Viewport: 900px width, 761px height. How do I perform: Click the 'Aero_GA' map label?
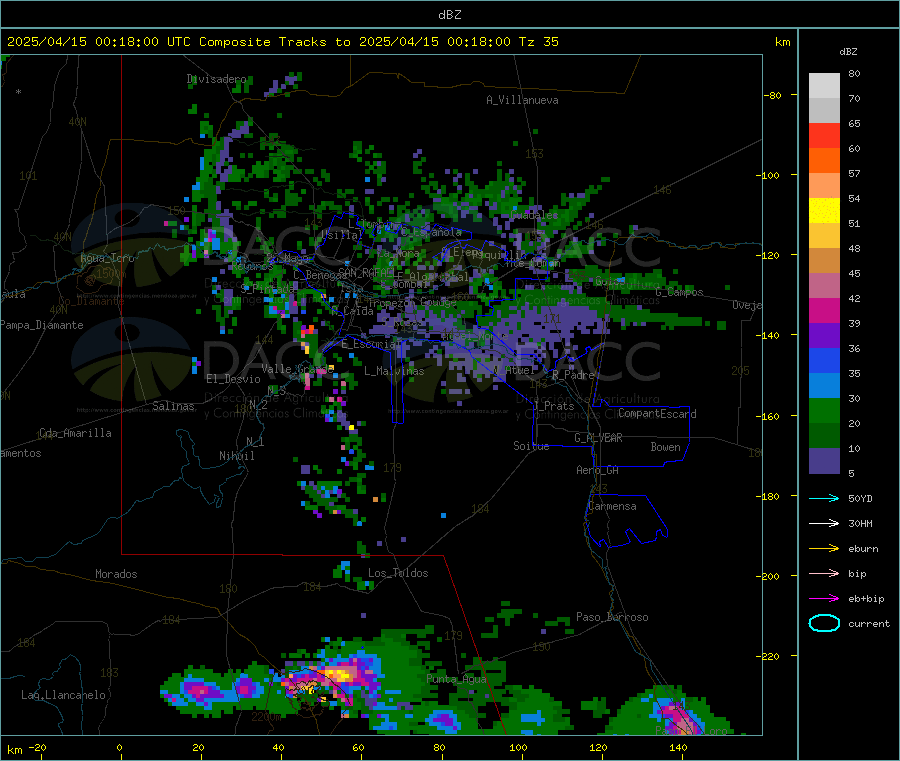pyautogui.click(x=598, y=470)
